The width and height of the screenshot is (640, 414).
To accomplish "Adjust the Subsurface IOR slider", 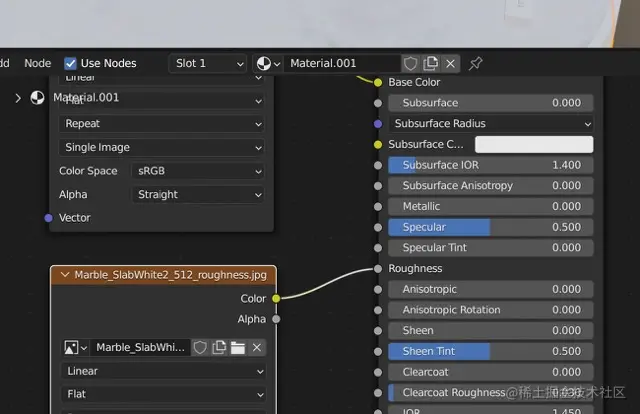I will pyautogui.click(x=491, y=165).
